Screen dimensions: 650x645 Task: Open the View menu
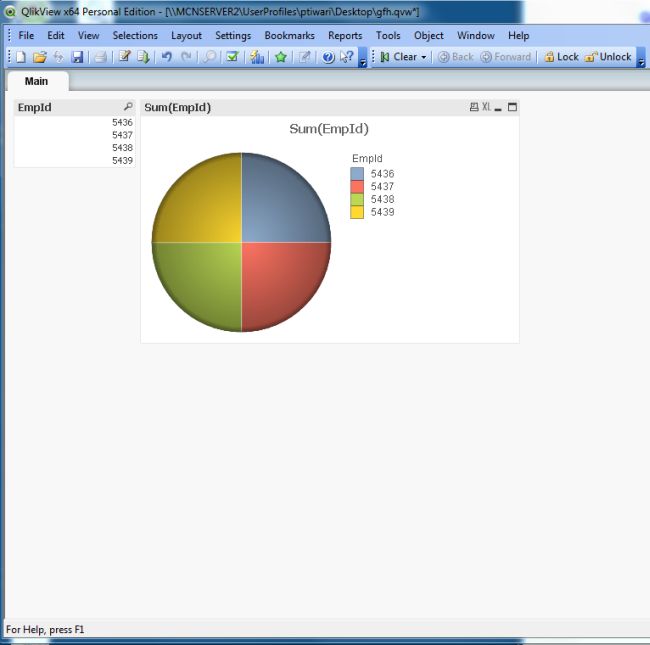point(88,36)
